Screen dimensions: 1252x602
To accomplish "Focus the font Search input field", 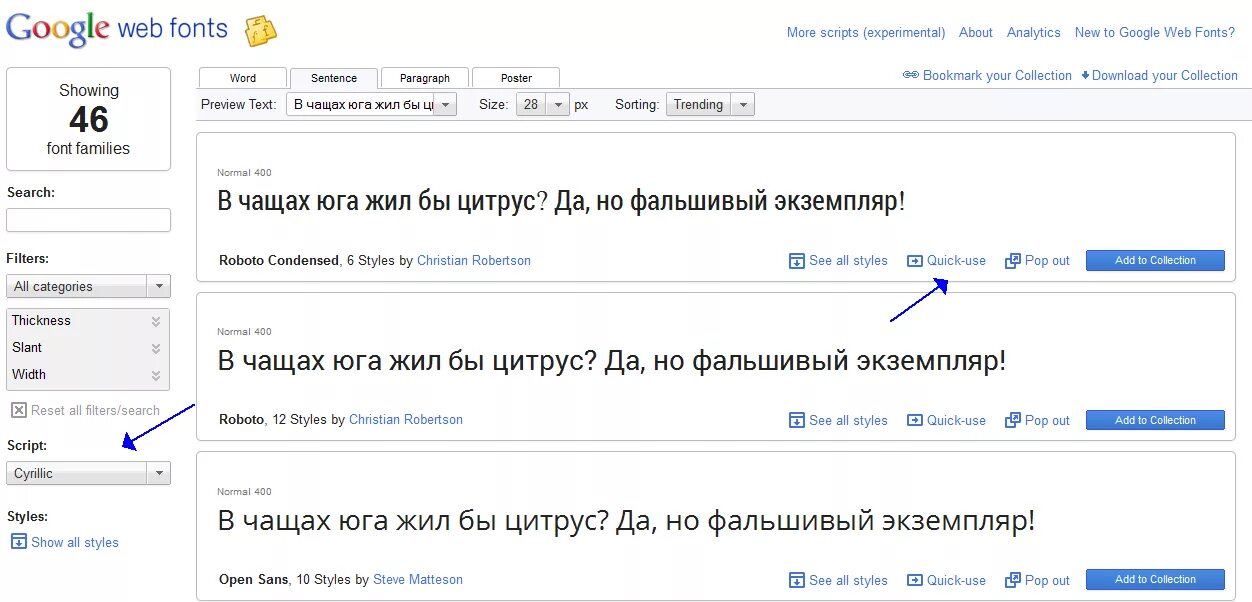I will [89, 220].
